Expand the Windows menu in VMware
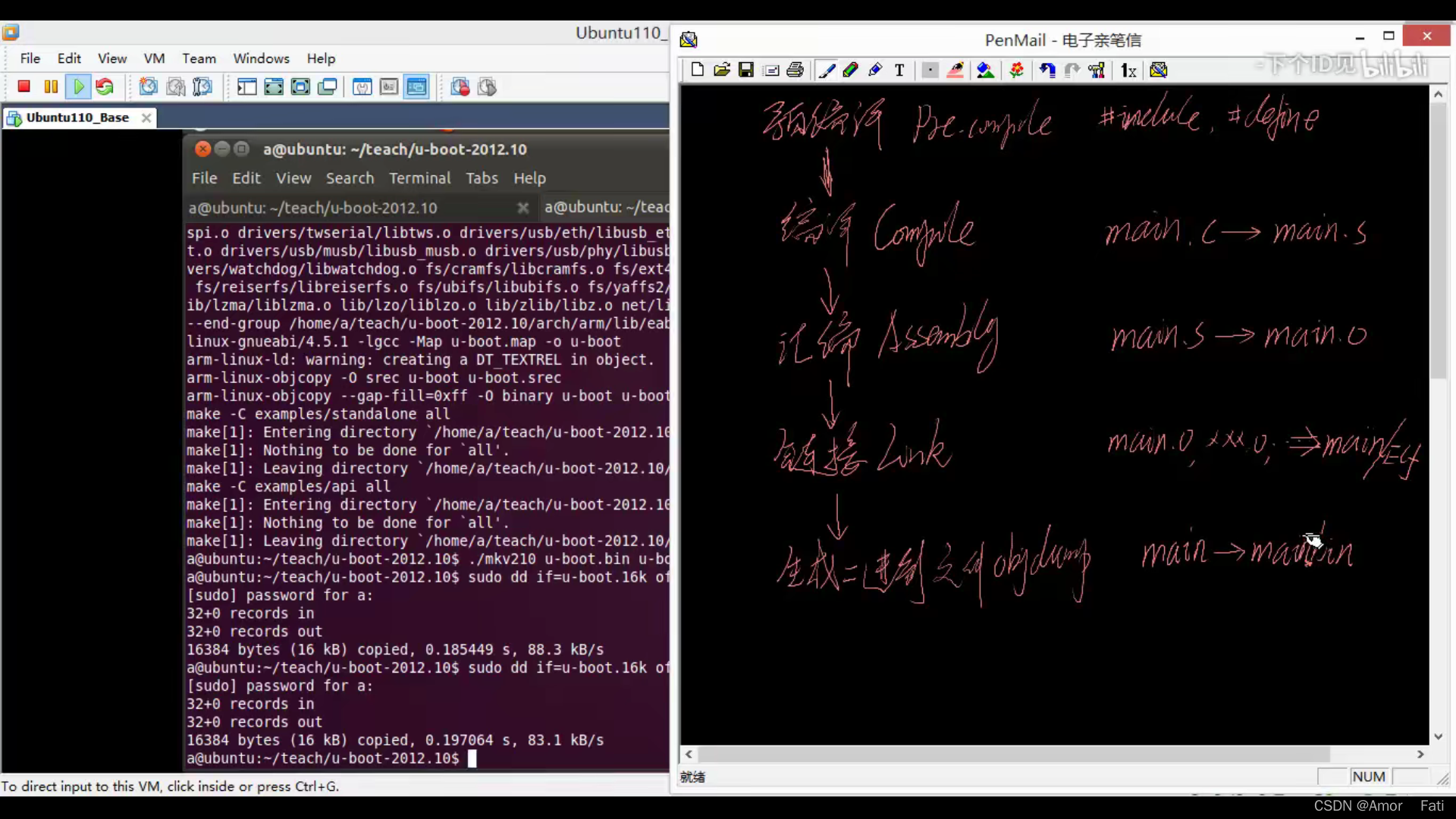Viewport: 1456px width, 819px height. pyautogui.click(x=261, y=58)
